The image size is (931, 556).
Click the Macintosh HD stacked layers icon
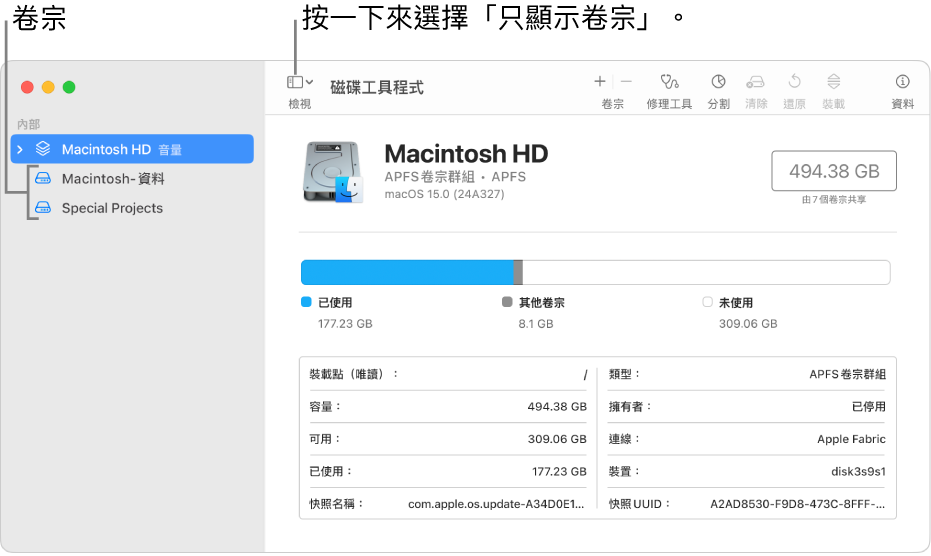coord(43,149)
